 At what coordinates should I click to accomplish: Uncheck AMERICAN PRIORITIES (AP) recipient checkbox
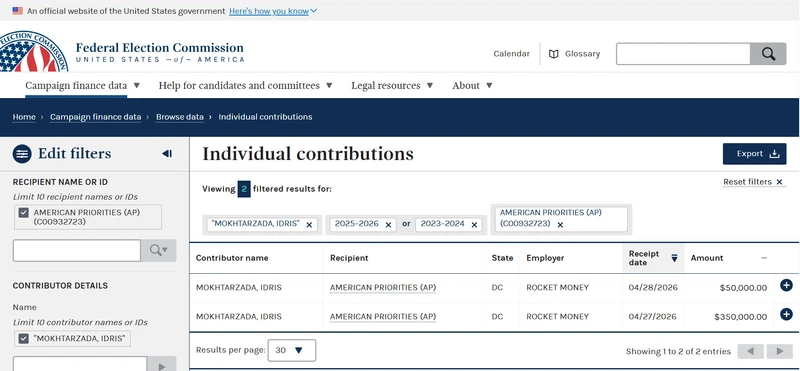pos(23,213)
